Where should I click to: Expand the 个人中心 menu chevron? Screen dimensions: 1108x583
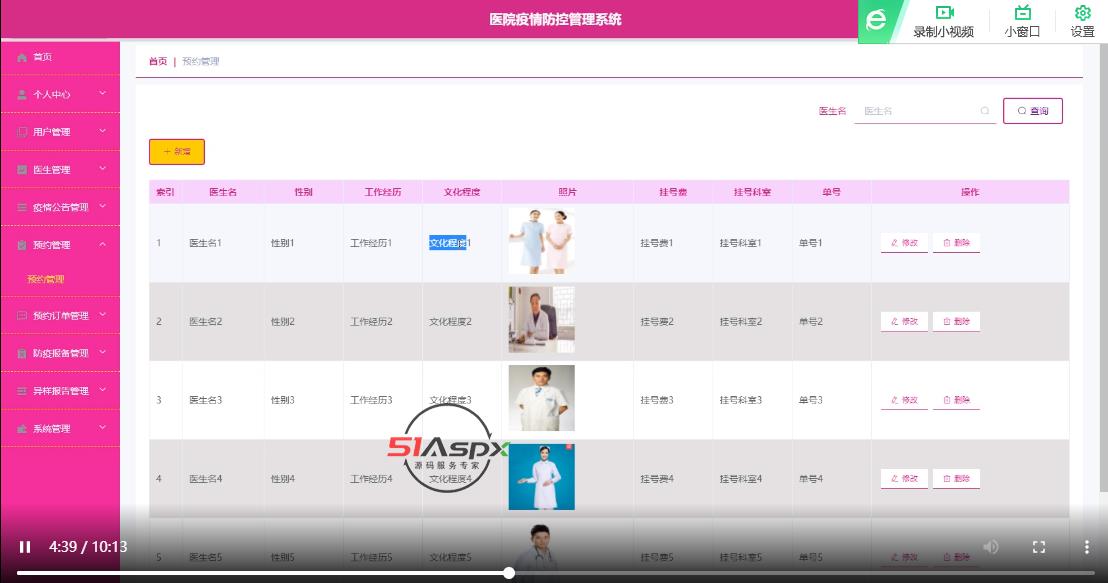point(102,93)
